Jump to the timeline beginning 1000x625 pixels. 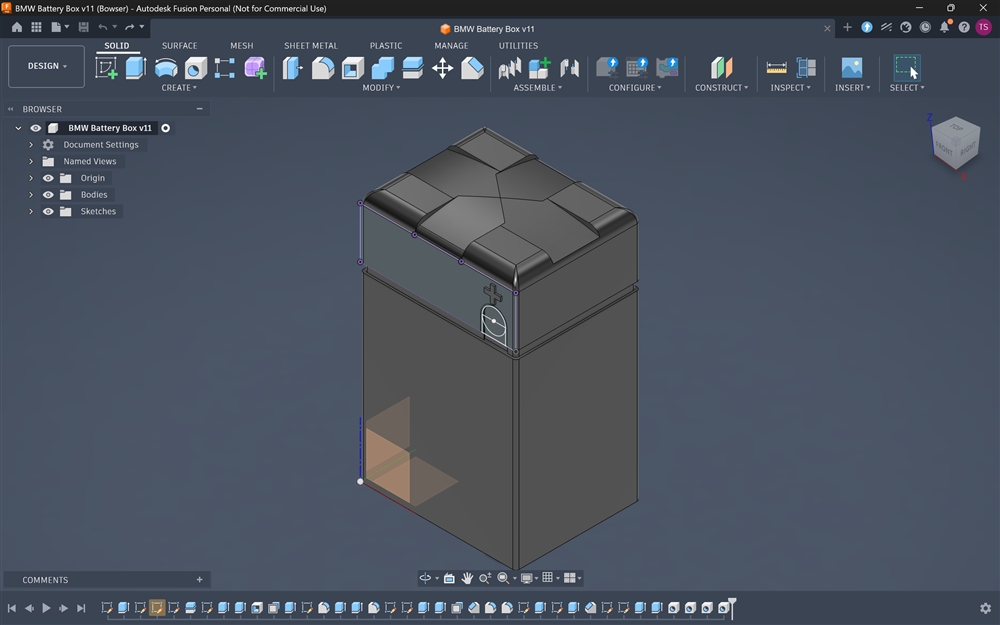11,608
